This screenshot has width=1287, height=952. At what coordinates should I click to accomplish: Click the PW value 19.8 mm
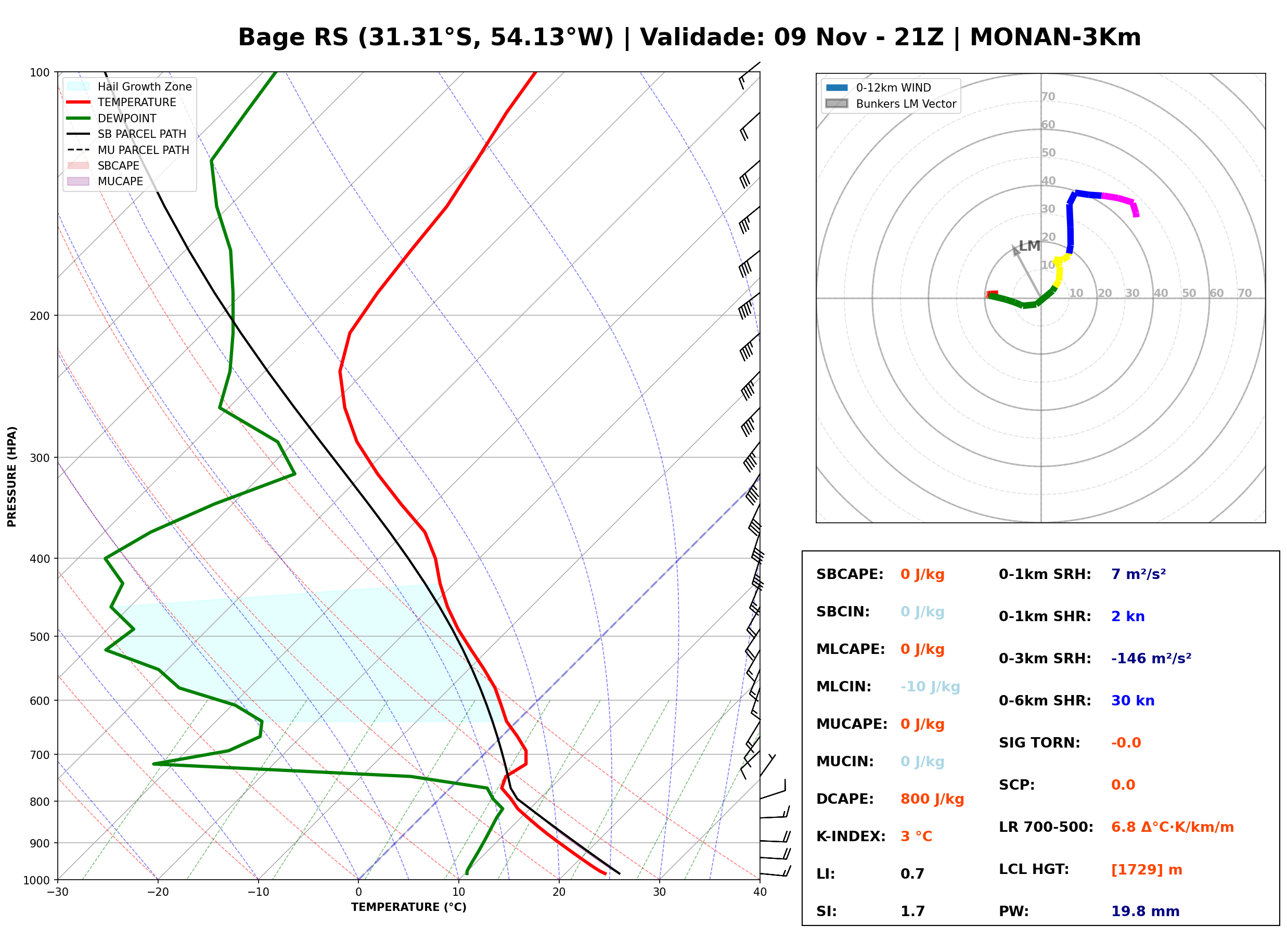pyautogui.click(x=1146, y=911)
